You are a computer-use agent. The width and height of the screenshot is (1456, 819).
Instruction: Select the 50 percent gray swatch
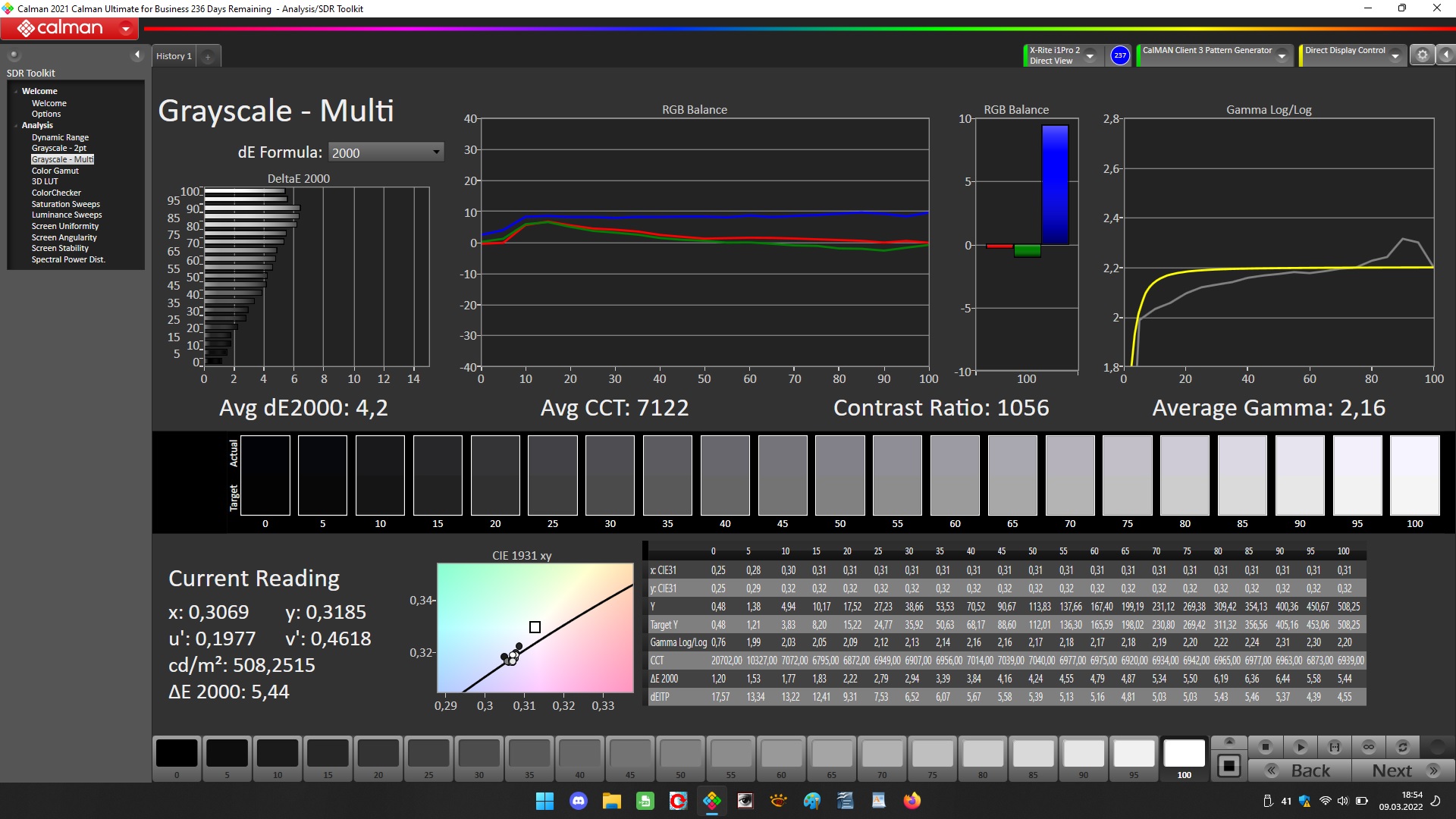click(x=680, y=755)
